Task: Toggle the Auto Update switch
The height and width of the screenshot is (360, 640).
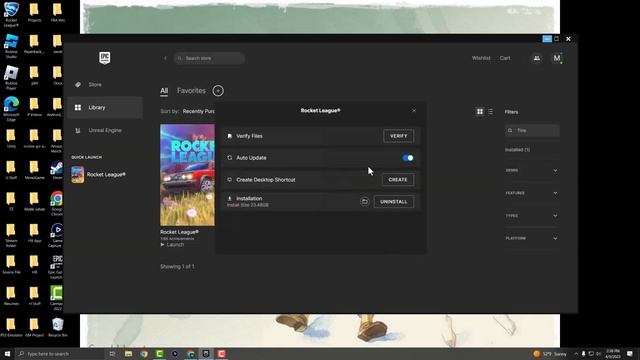Action: point(407,158)
